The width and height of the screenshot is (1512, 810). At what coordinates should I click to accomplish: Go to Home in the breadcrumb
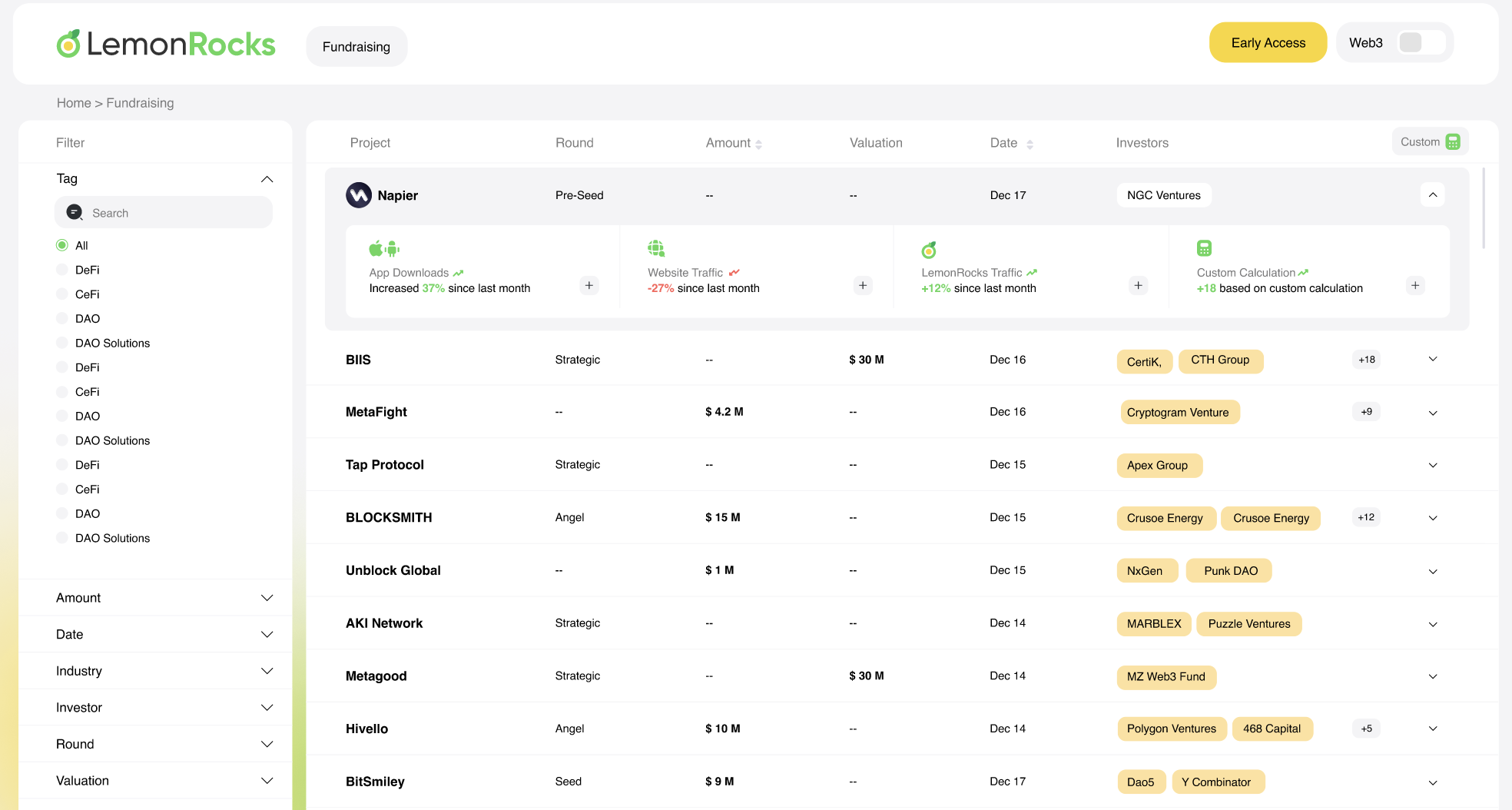(x=74, y=103)
